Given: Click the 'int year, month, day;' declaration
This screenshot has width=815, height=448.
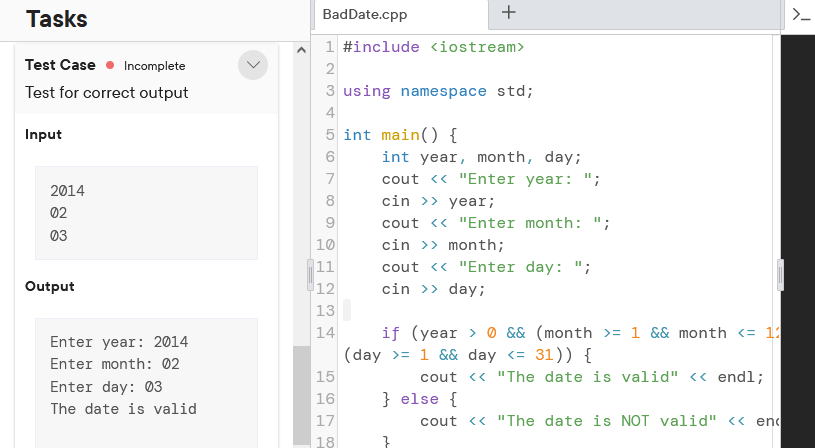Looking at the screenshot, I should click(x=481, y=157).
